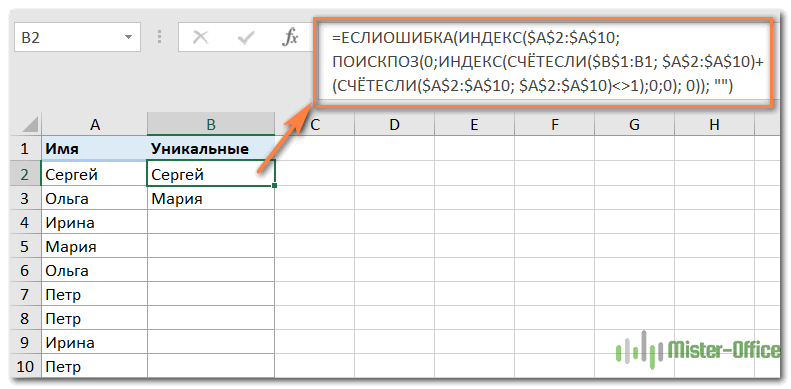The width and height of the screenshot is (791, 389).
Task: Click the formula bar resize dots handle
Action: (x=159, y=37)
